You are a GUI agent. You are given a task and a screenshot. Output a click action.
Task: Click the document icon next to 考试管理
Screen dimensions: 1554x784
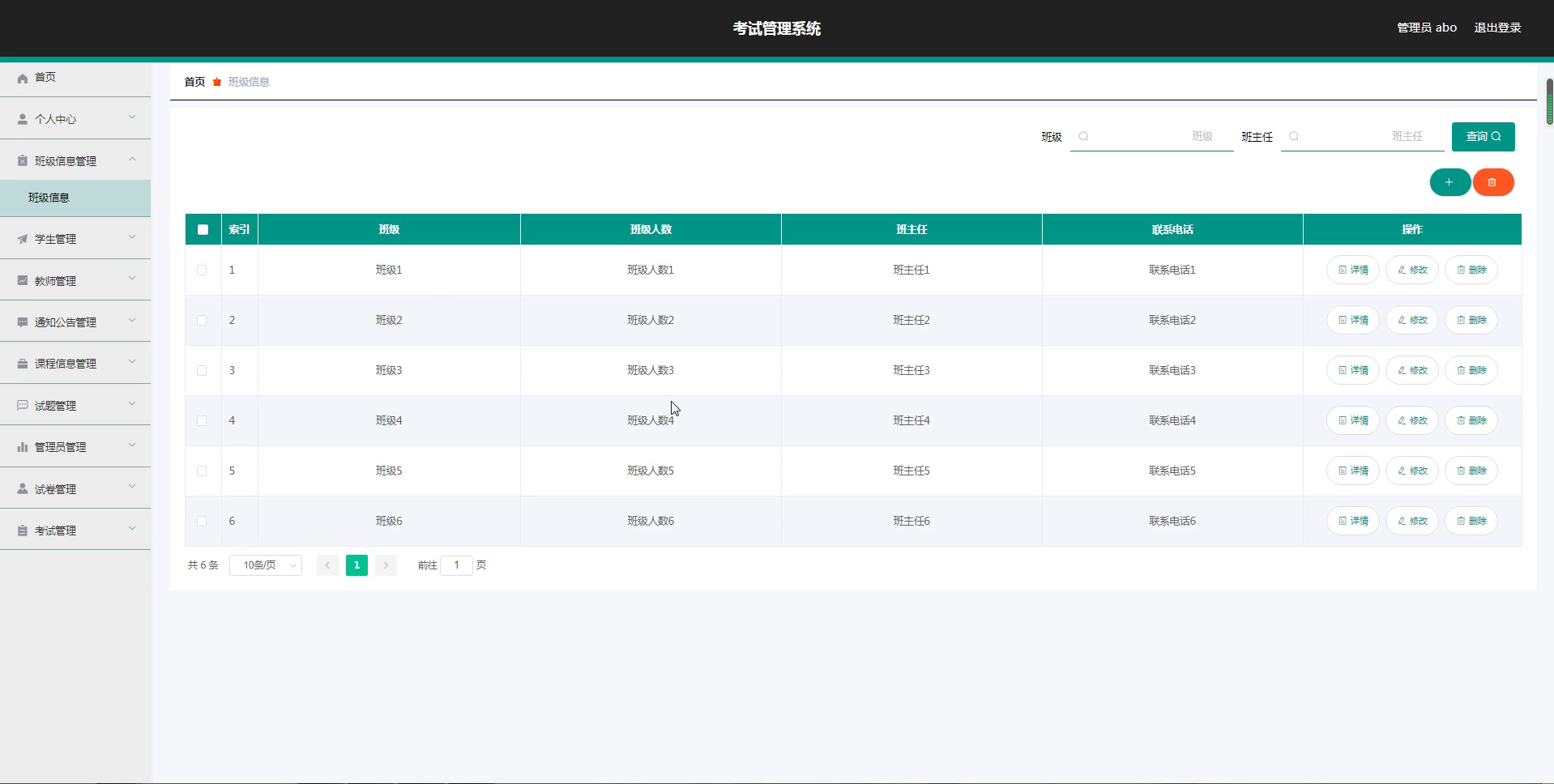23,530
